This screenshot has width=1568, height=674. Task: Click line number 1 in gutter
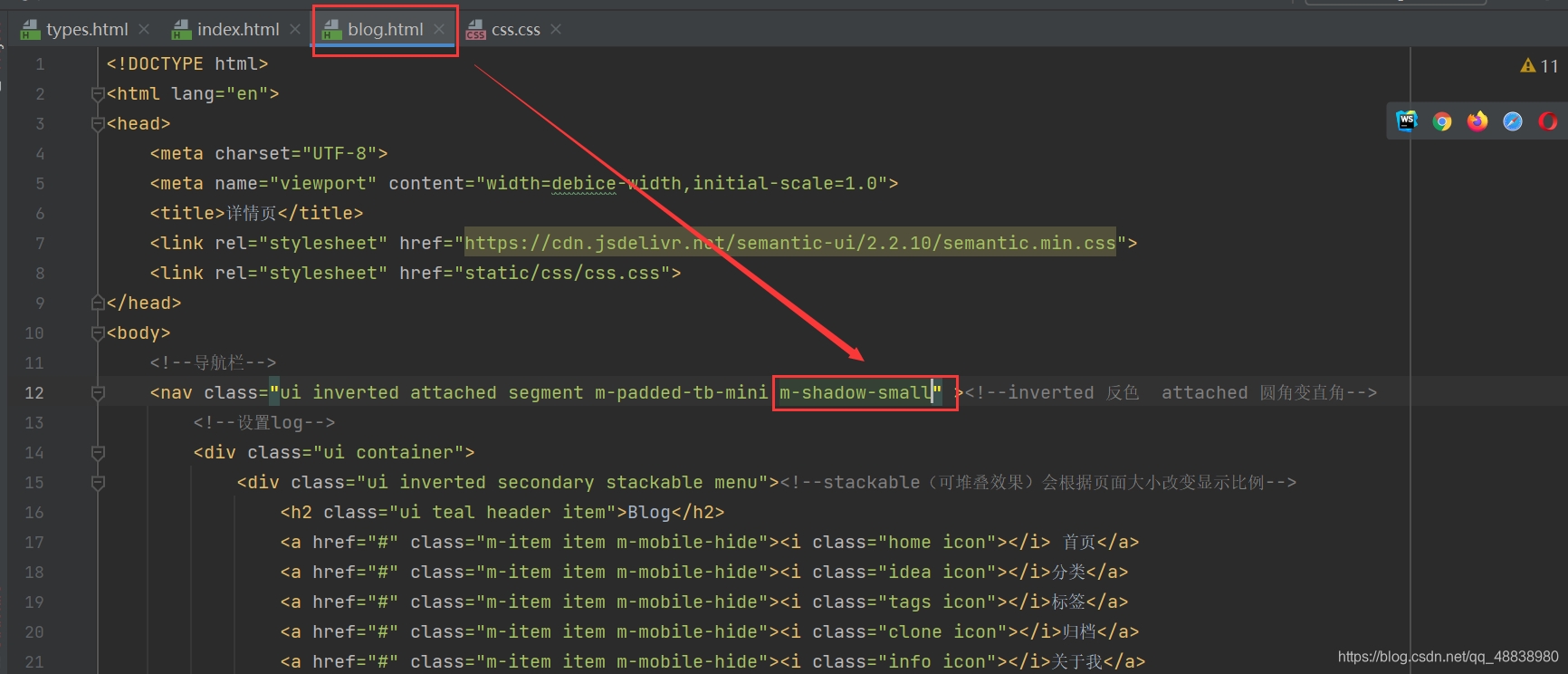[40, 64]
